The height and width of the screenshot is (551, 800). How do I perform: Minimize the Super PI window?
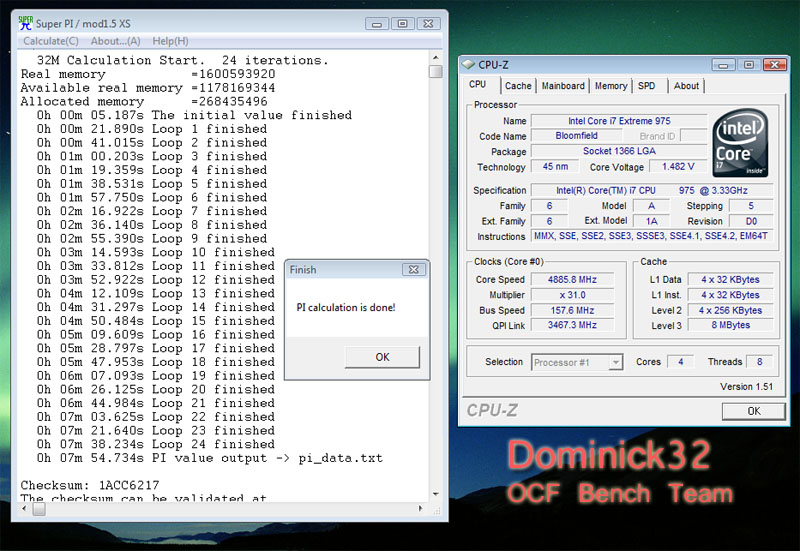click(x=377, y=23)
